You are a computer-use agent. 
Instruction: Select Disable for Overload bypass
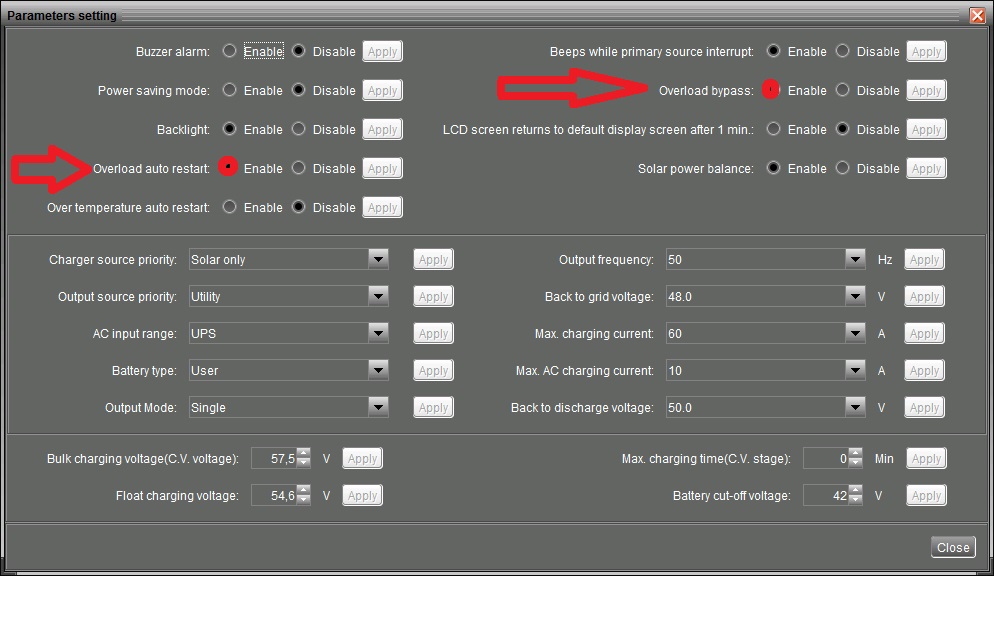[x=843, y=90]
